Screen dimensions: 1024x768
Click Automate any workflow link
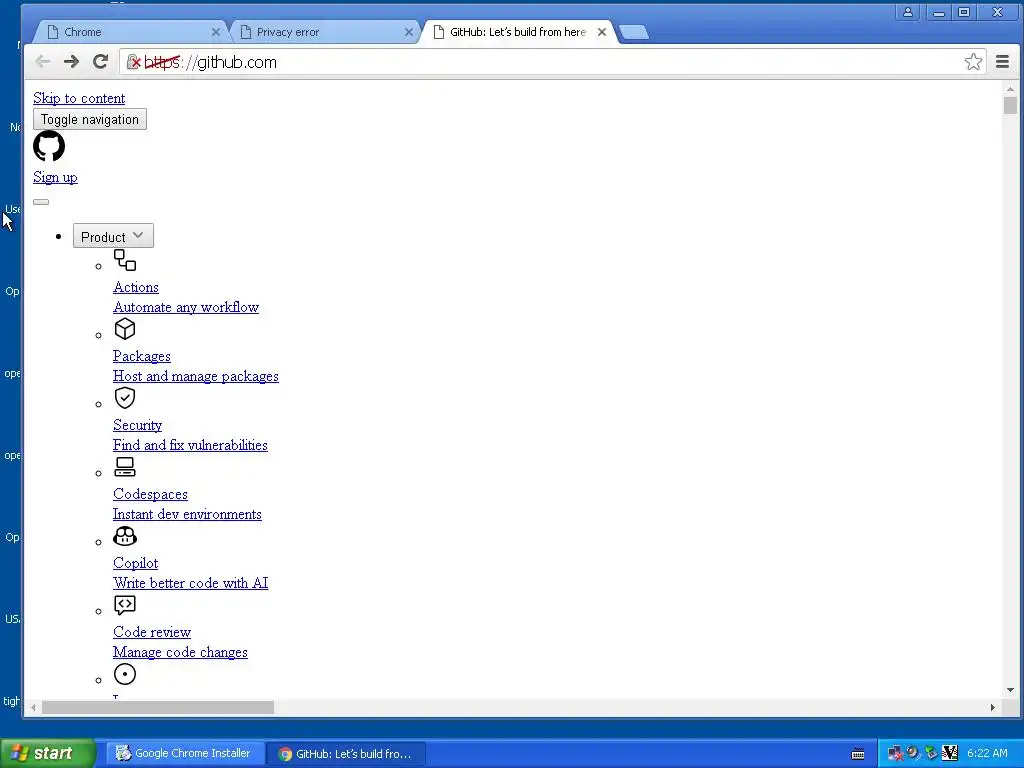click(186, 307)
